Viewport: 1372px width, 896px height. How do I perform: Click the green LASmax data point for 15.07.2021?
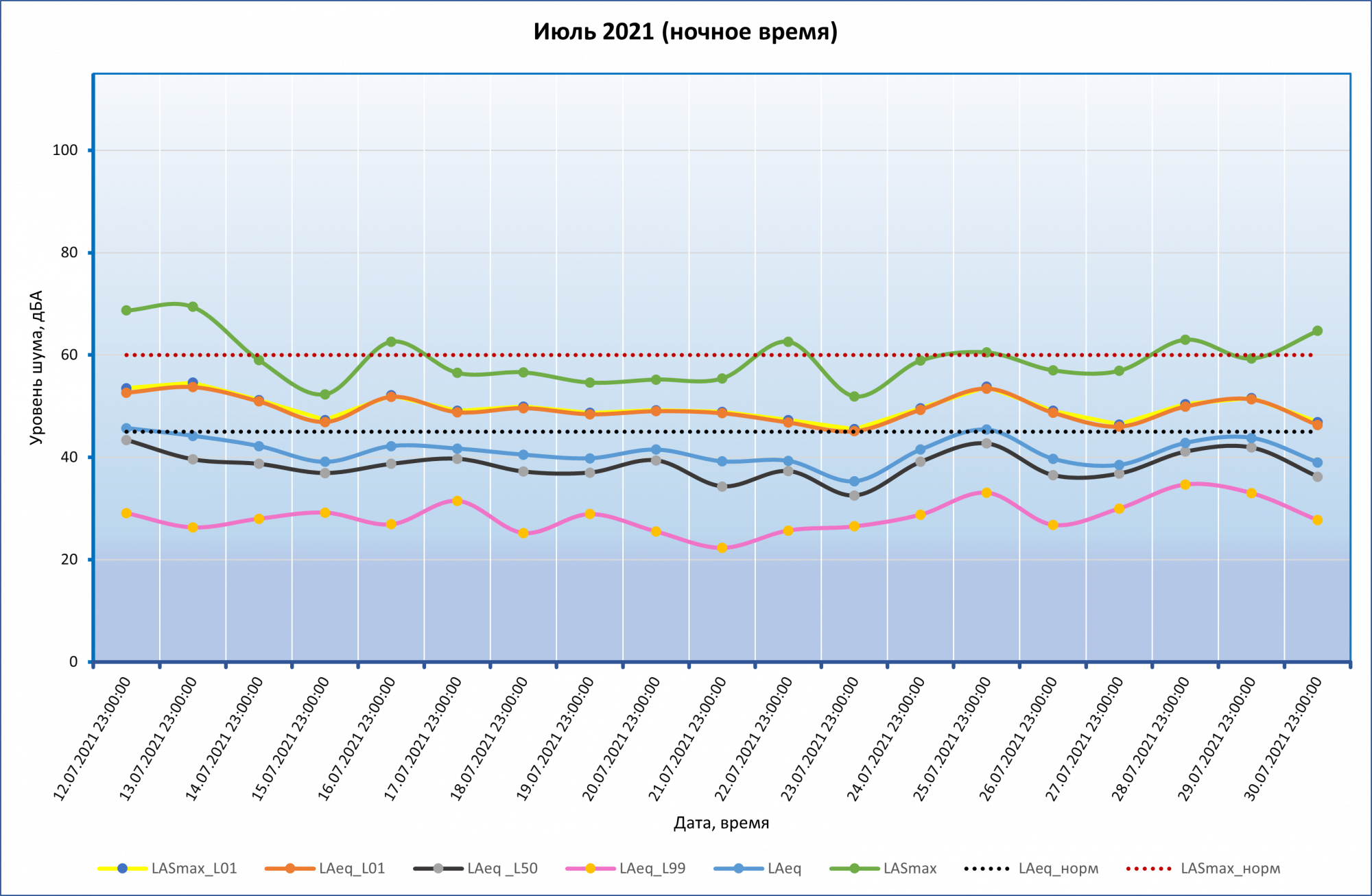pos(325,394)
